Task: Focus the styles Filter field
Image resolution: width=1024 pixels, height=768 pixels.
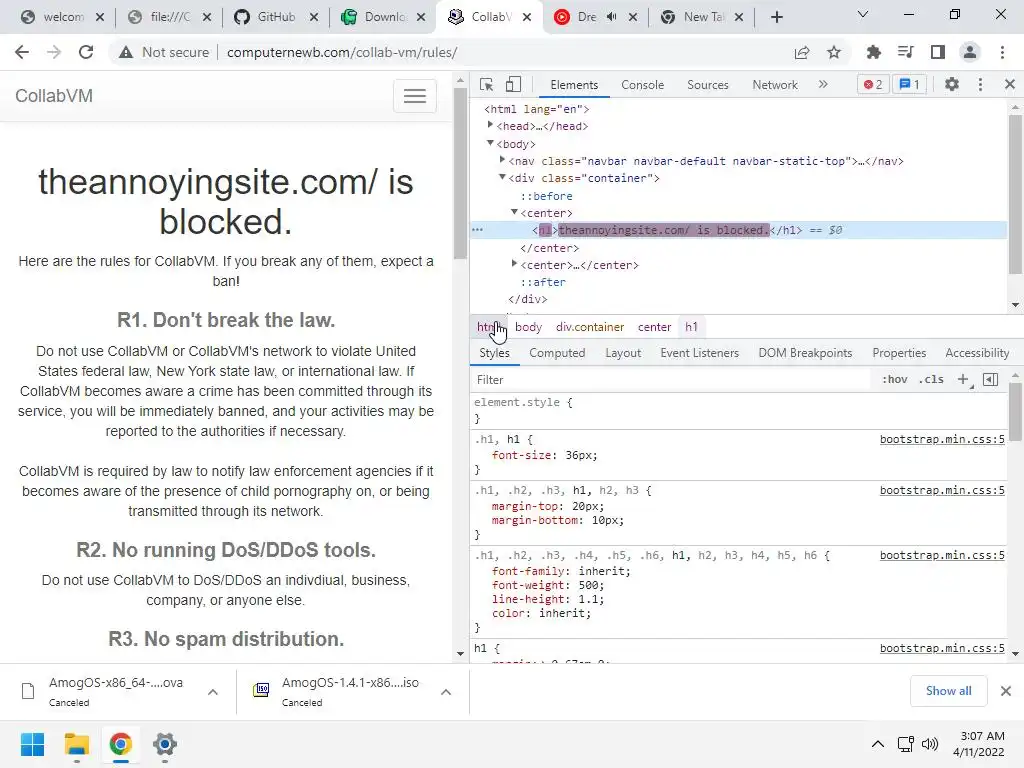Action: pyautogui.click(x=673, y=379)
